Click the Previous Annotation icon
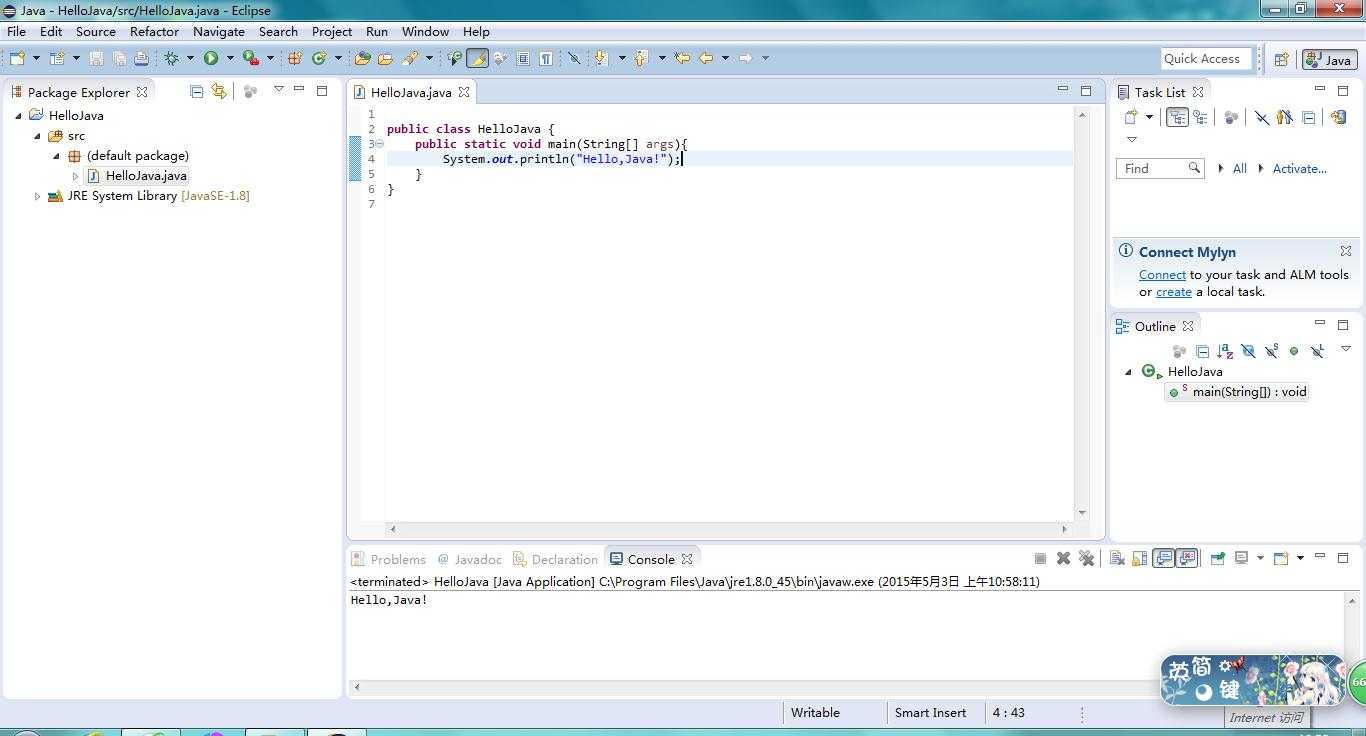Image resolution: width=1366 pixels, height=736 pixels. pos(641,59)
